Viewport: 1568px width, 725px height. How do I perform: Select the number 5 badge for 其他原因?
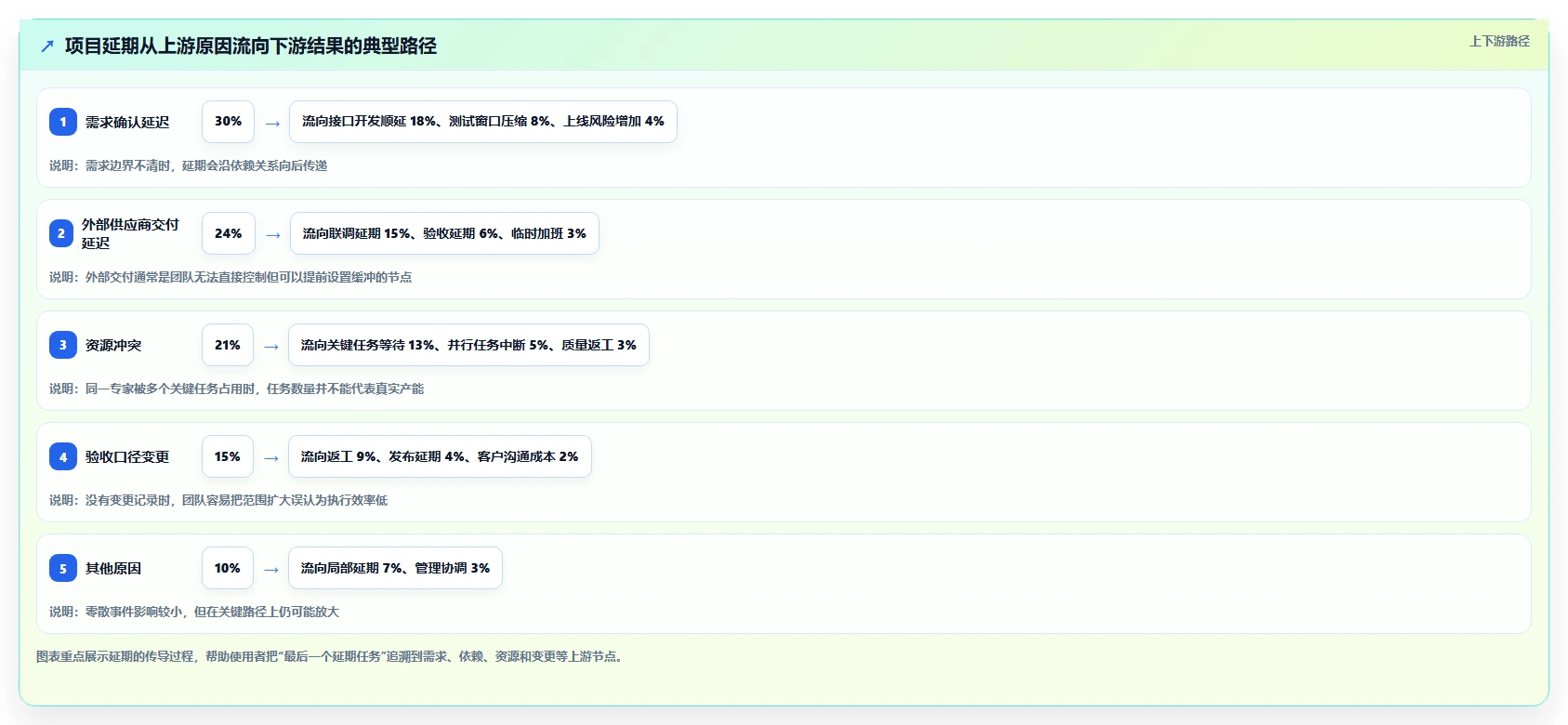(x=63, y=568)
